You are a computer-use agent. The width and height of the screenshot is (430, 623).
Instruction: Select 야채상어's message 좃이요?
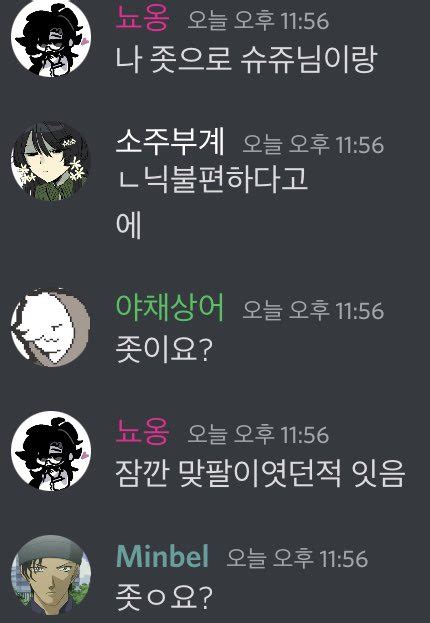pos(163,349)
